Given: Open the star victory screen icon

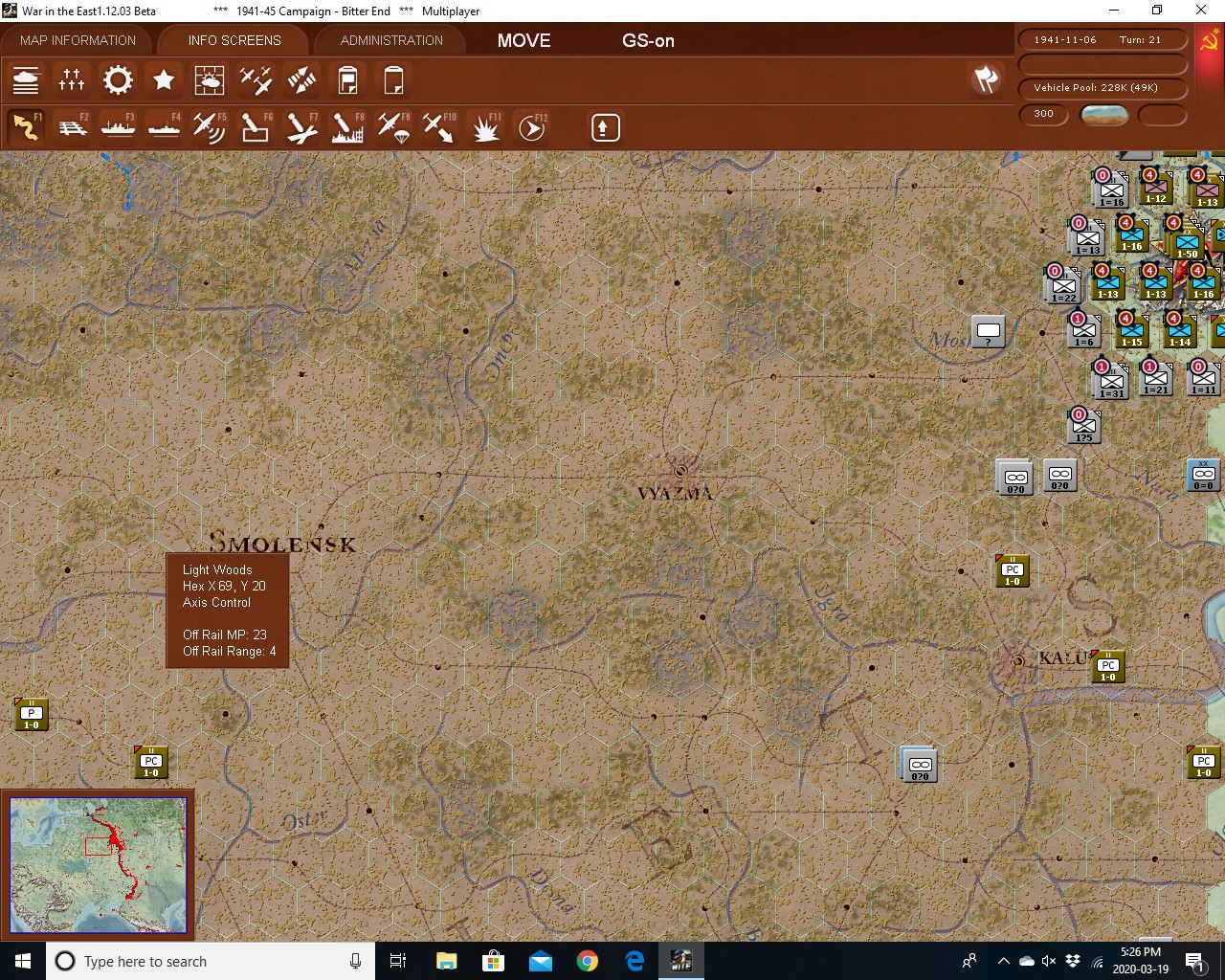Looking at the screenshot, I should point(164,80).
